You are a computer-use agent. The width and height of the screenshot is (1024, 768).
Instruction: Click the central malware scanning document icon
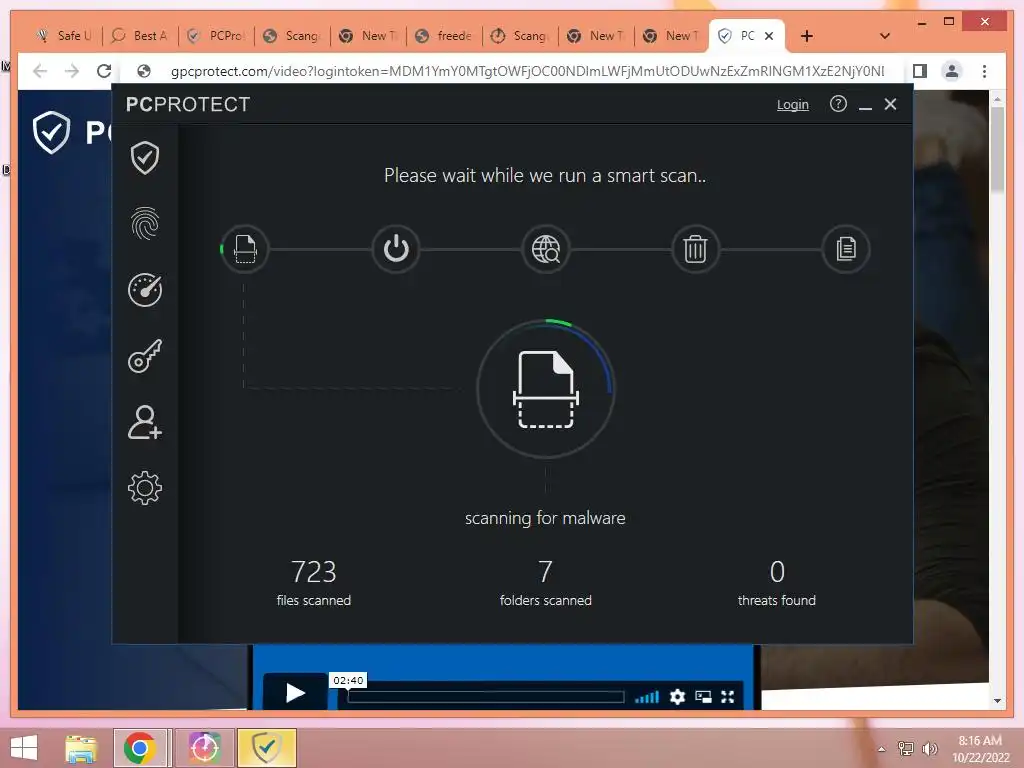click(545, 389)
